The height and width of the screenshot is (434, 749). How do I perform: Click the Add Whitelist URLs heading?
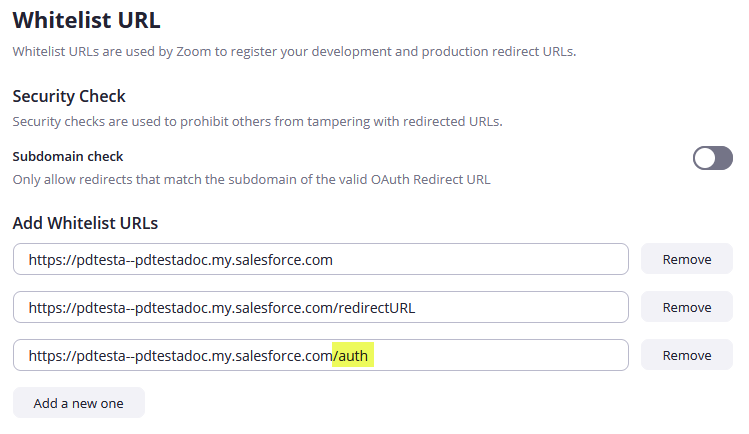pos(85,223)
